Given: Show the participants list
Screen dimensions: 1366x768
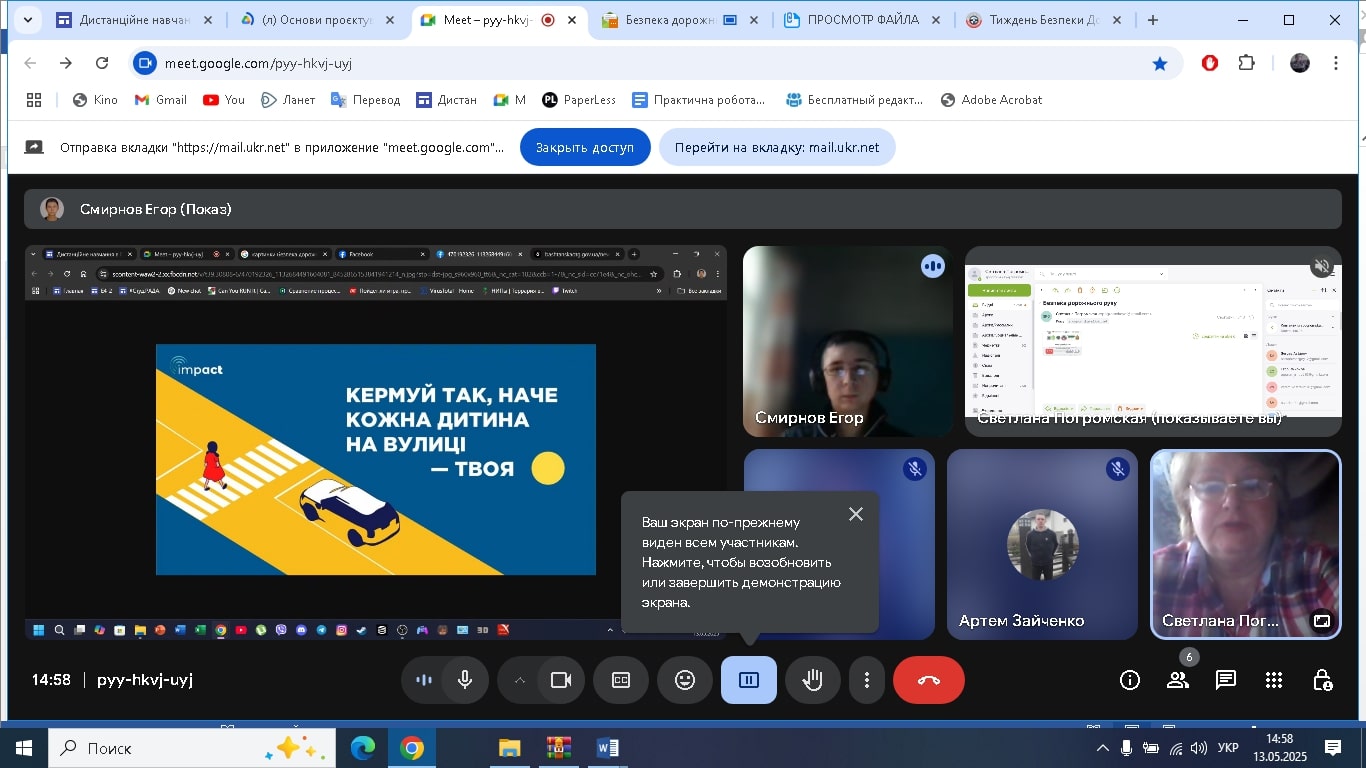Looking at the screenshot, I should [1178, 680].
